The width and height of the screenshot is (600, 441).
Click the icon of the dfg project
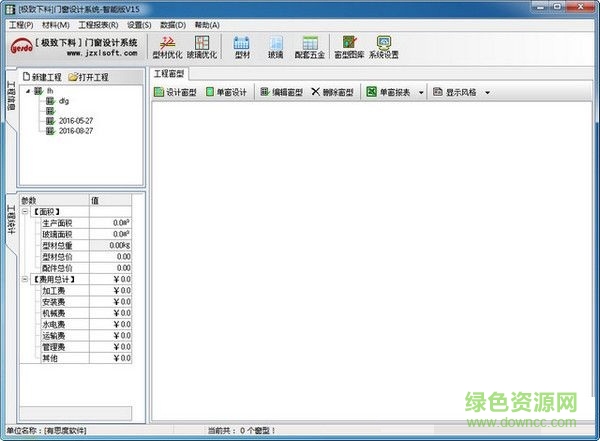coord(50,101)
